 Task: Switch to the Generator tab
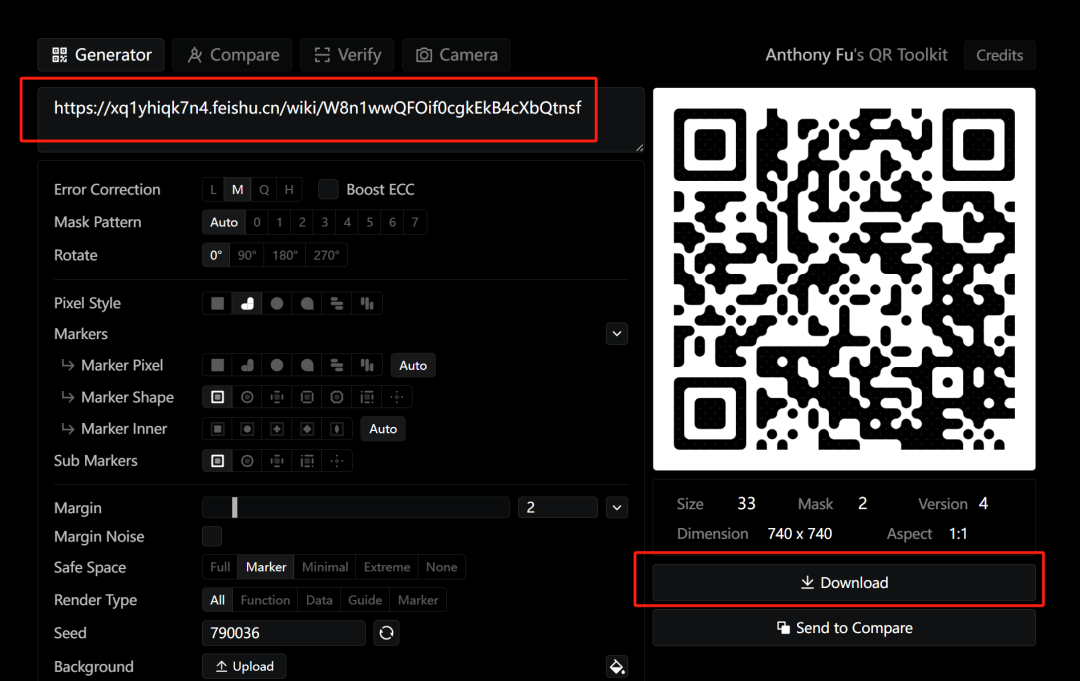click(101, 55)
